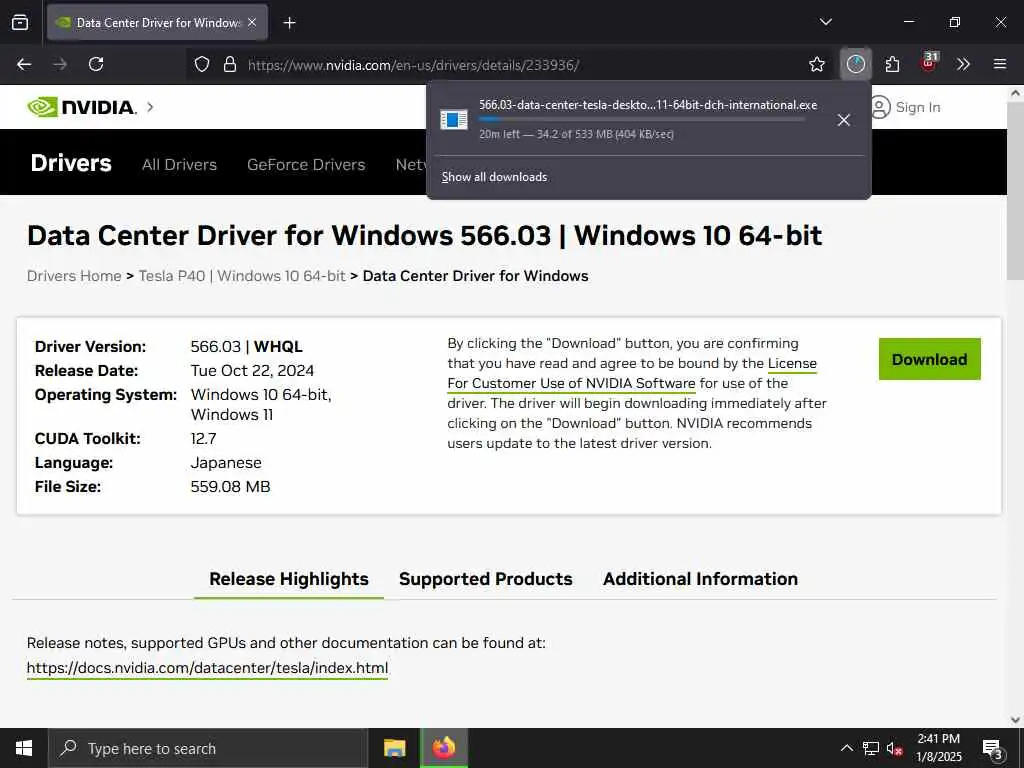This screenshot has width=1024, height=768.
Task: Click the page vertical scrollbar thumb
Action: pos(1015,190)
